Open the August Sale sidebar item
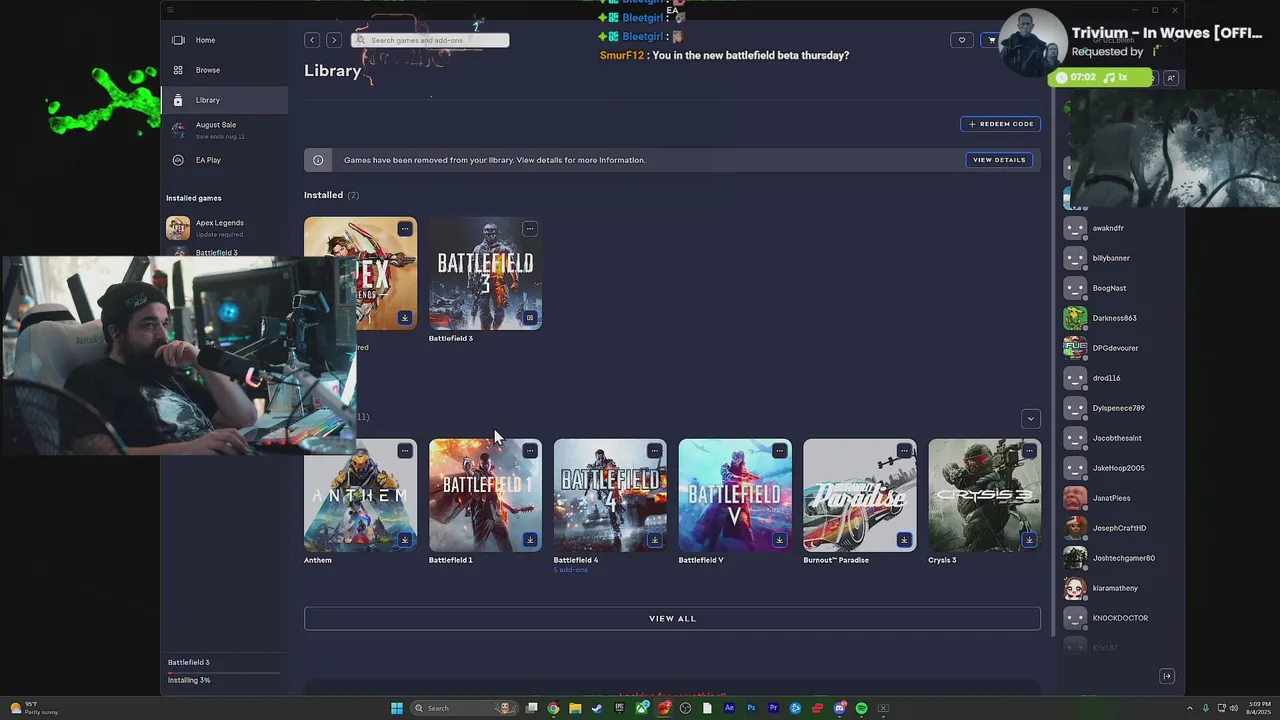1280x720 pixels. coord(224,130)
